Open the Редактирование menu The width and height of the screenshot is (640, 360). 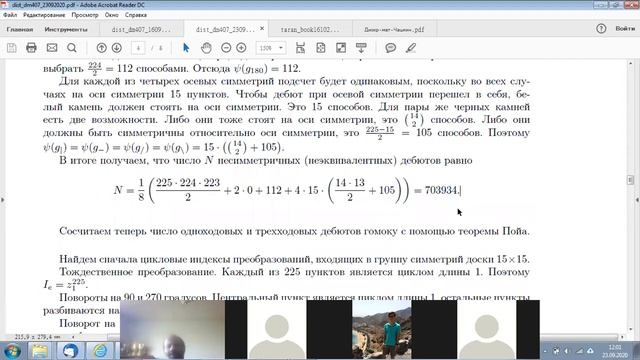pos(44,15)
